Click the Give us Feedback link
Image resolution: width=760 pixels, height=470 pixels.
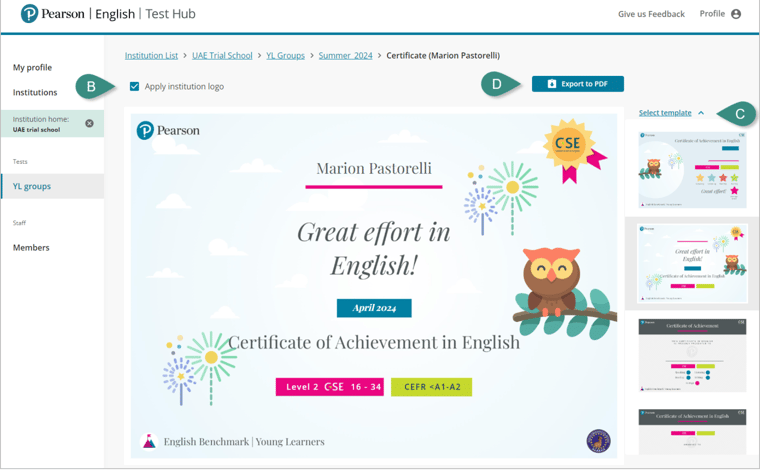coord(651,14)
